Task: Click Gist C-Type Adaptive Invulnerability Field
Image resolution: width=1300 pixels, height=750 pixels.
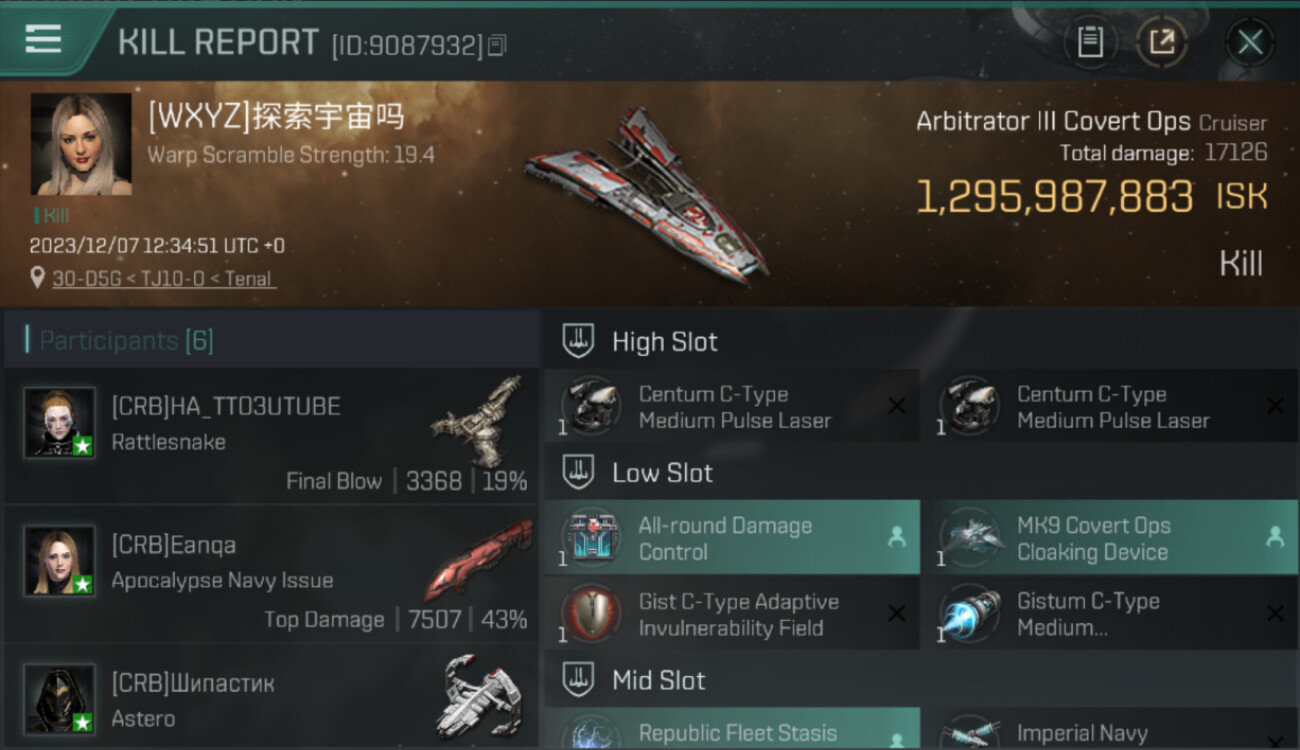Action: 732,614
